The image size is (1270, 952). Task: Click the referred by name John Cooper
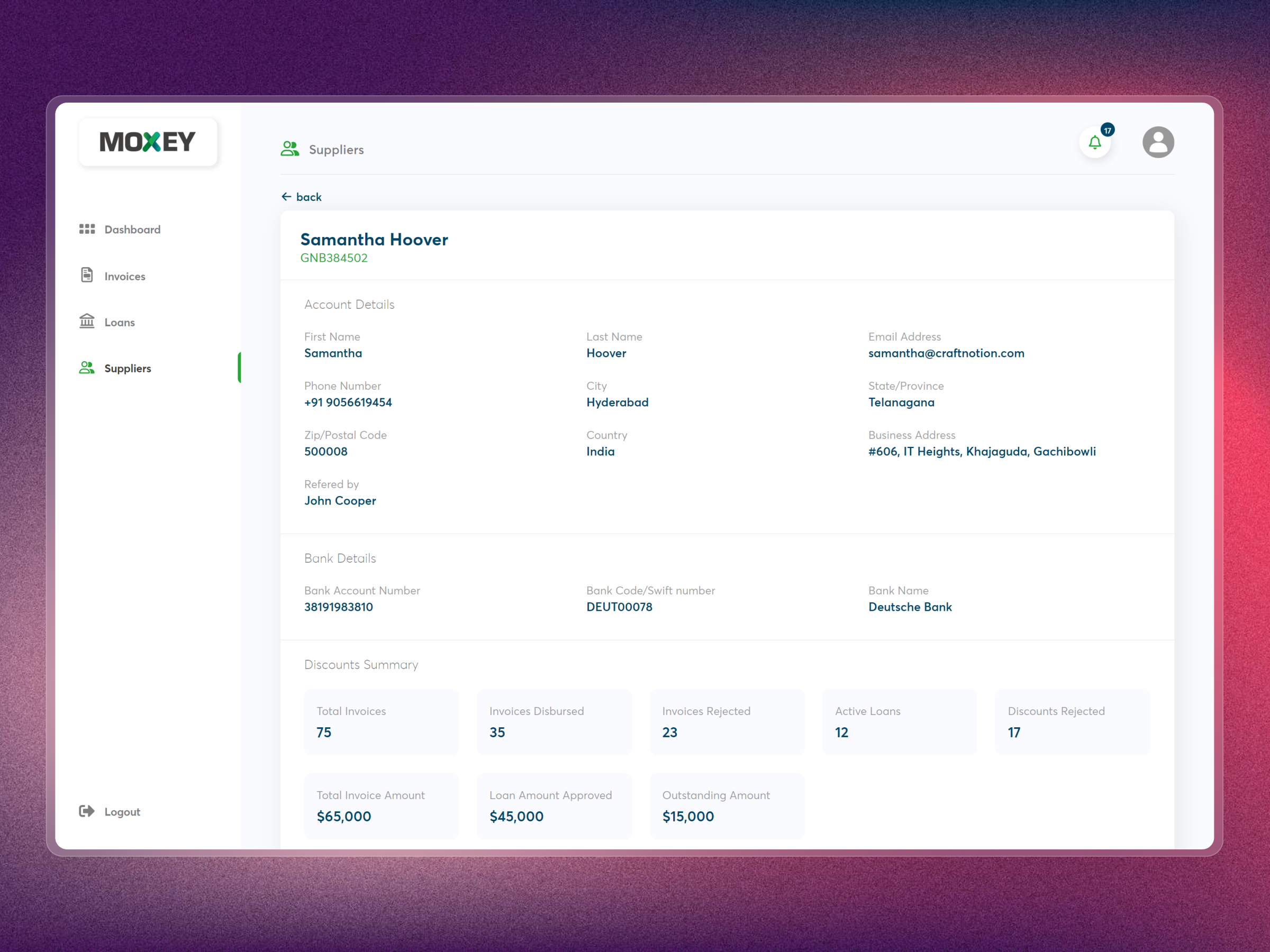(x=340, y=500)
